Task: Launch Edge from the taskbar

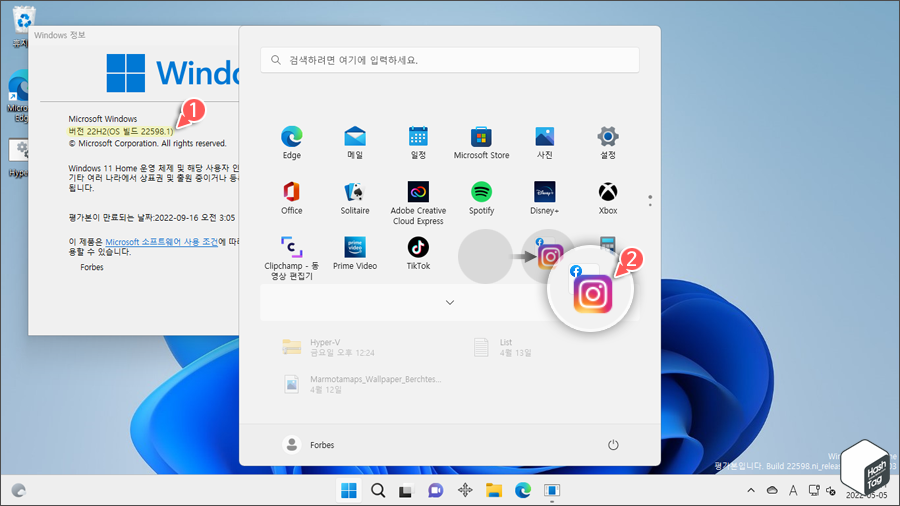Action: [523, 491]
